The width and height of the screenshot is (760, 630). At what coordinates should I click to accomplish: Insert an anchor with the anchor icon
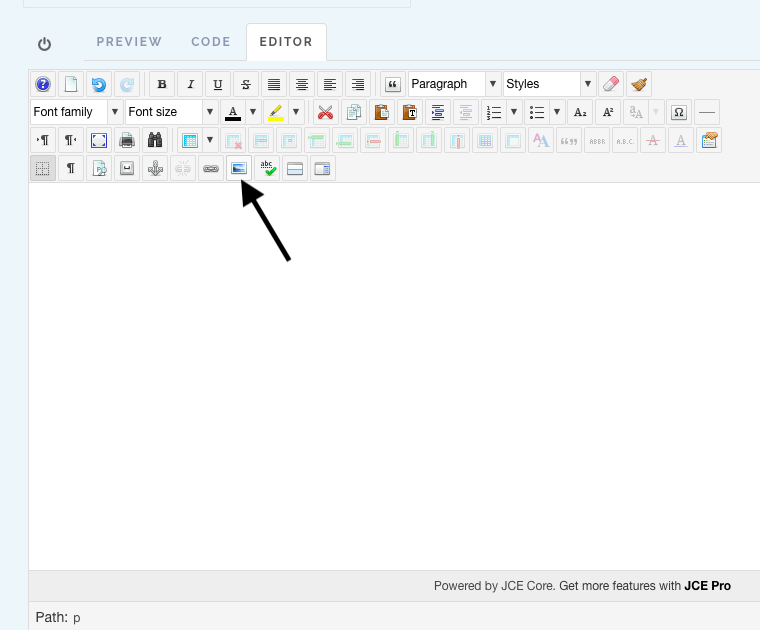pos(154,168)
